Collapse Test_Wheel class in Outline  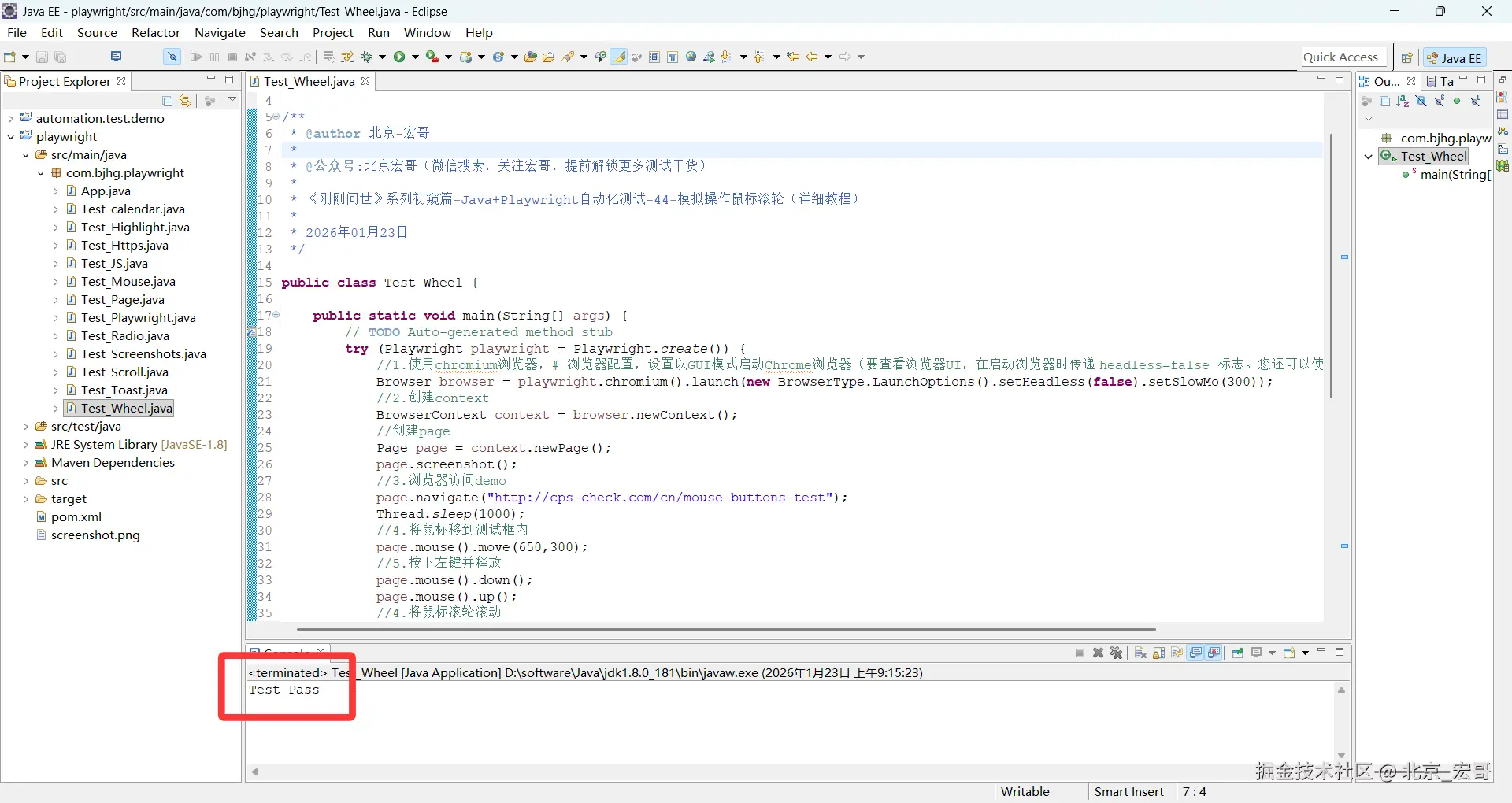[x=1369, y=157]
